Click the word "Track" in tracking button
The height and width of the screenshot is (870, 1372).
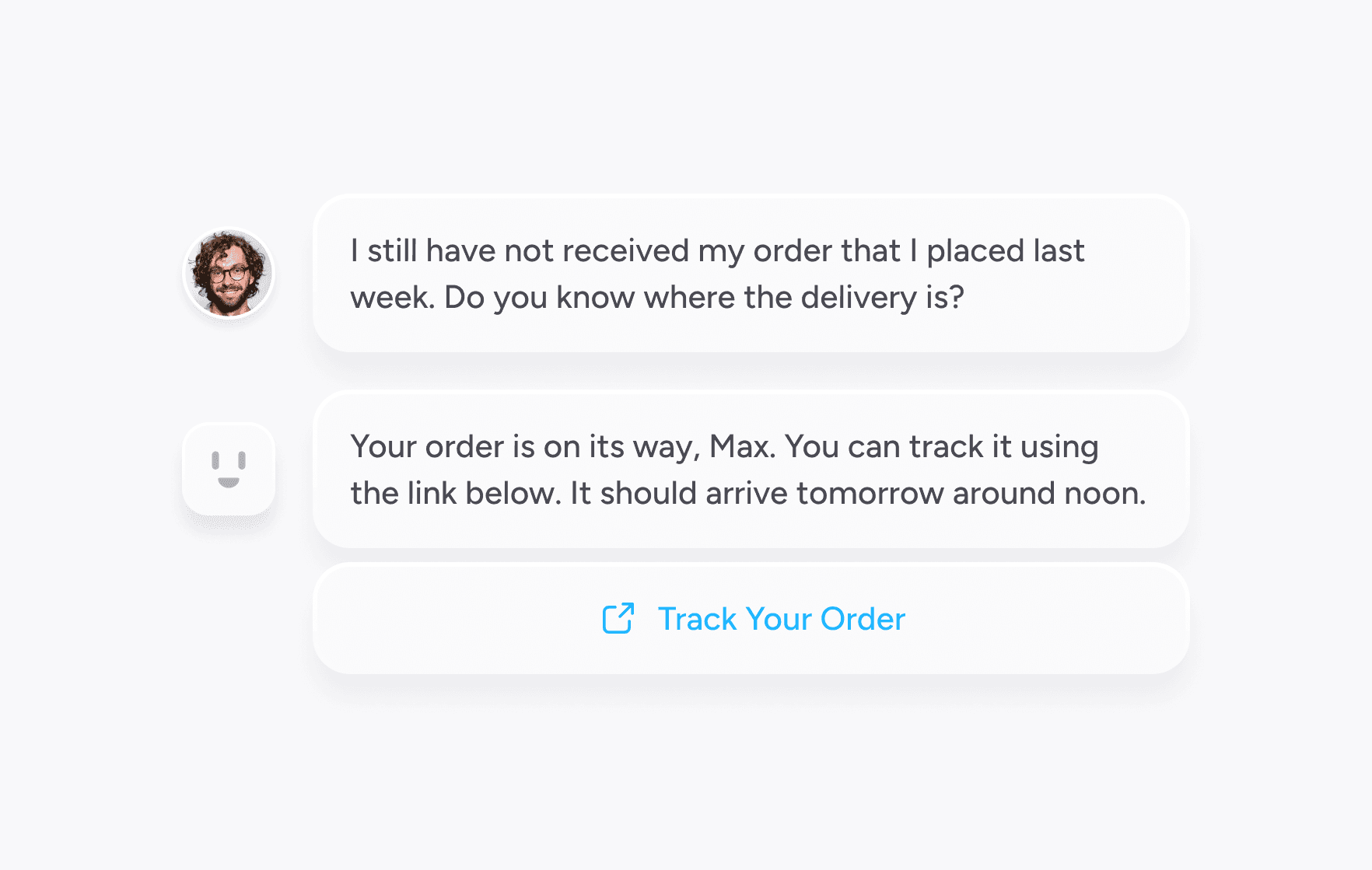pos(697,619)
